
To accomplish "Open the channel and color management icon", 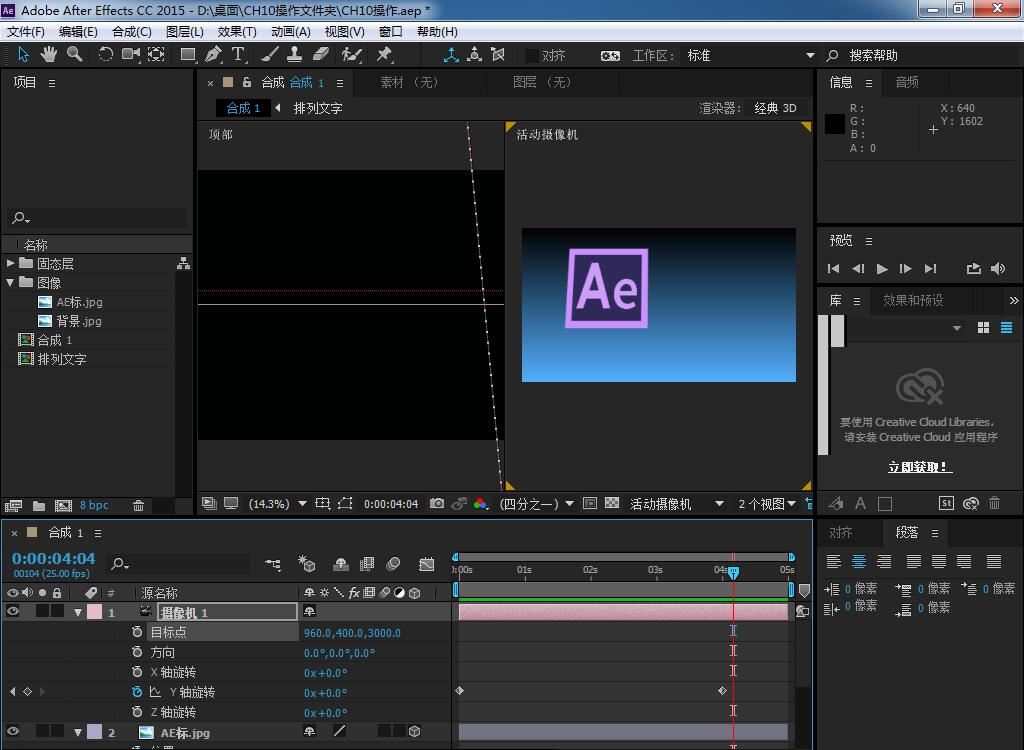I will 481,503.
